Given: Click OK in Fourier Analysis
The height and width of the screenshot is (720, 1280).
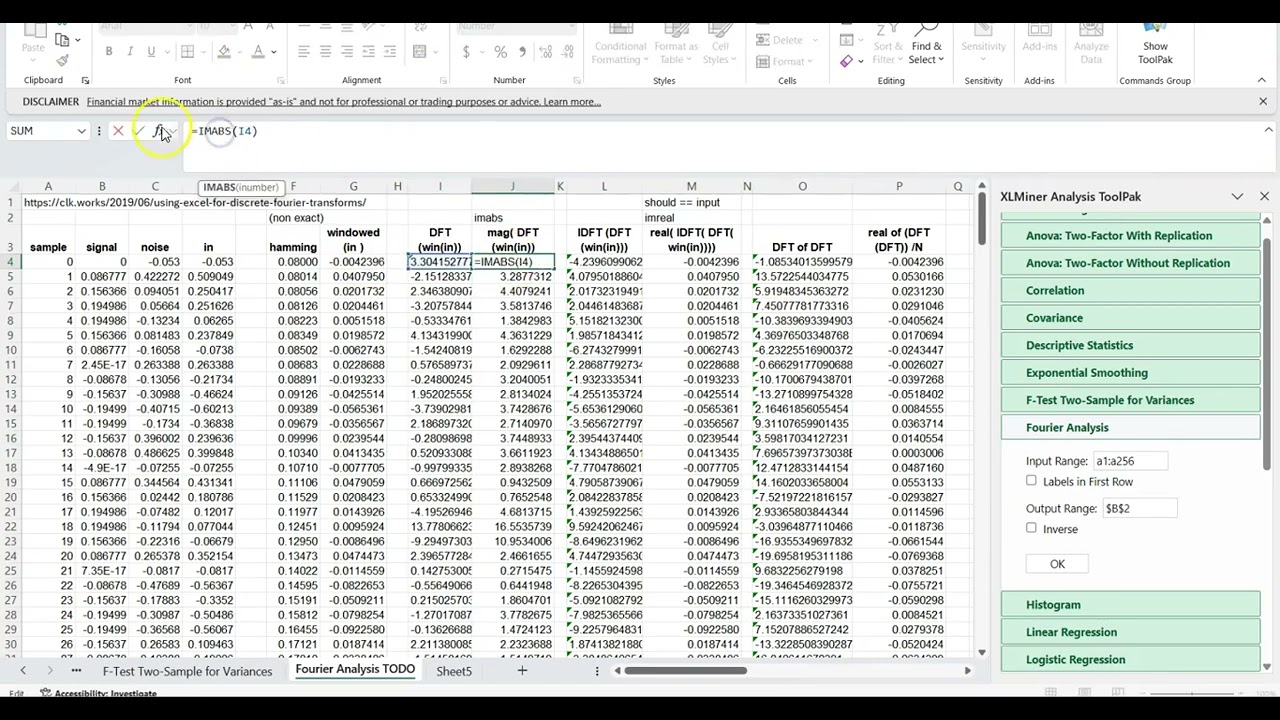Looking at the screenshot, I should pyautogui.click(x=1057, y=564).
